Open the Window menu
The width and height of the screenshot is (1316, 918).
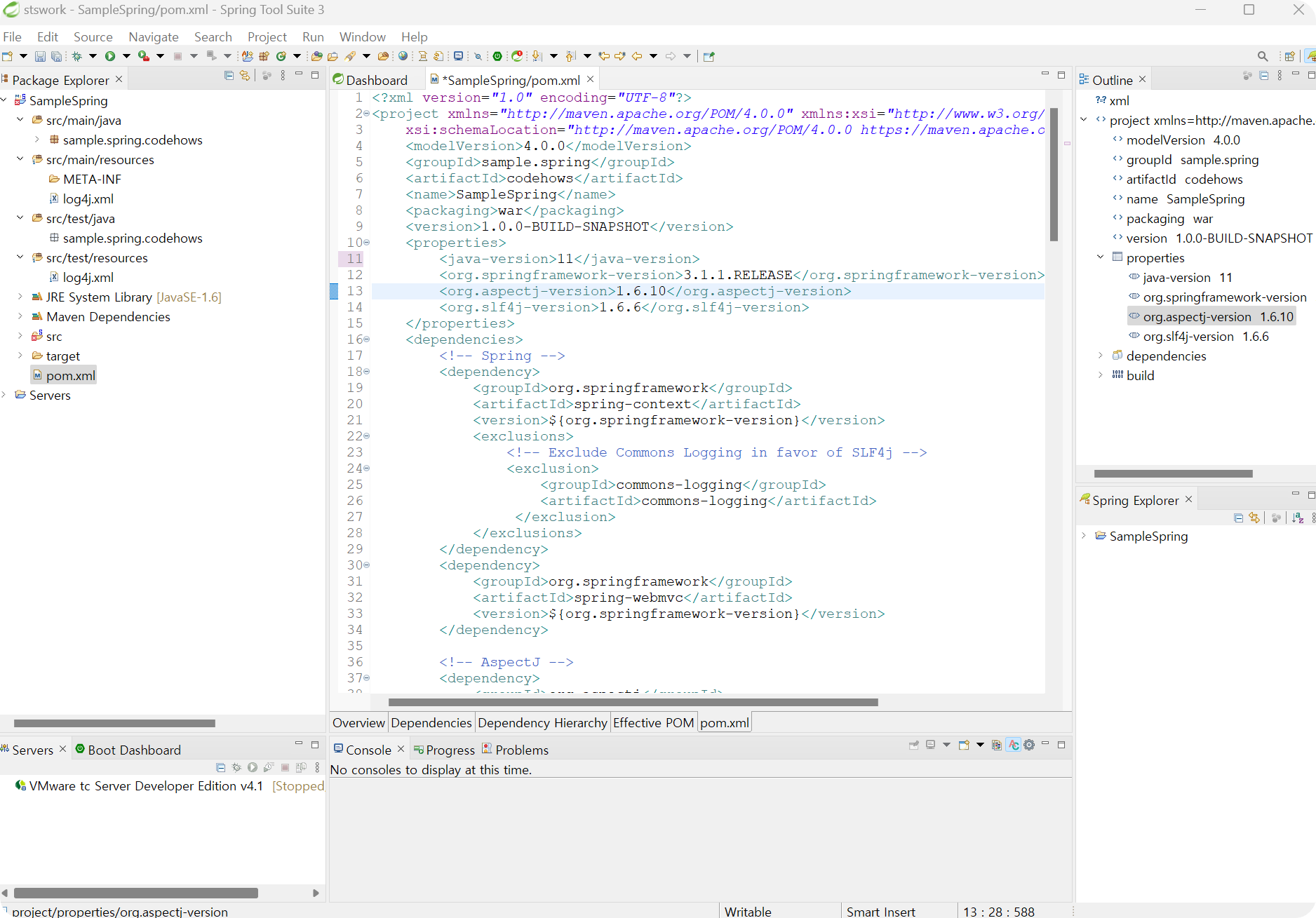tap(363, 36)
